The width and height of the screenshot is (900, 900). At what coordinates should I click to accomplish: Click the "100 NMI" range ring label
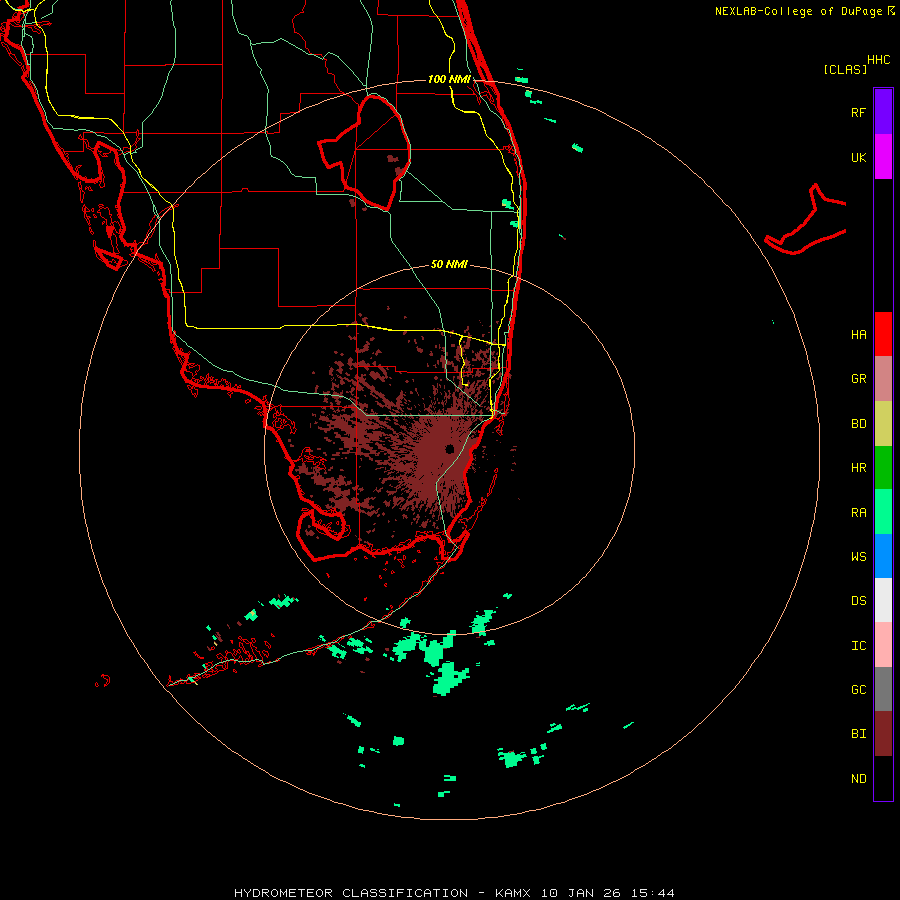click(x=449, y=79)
